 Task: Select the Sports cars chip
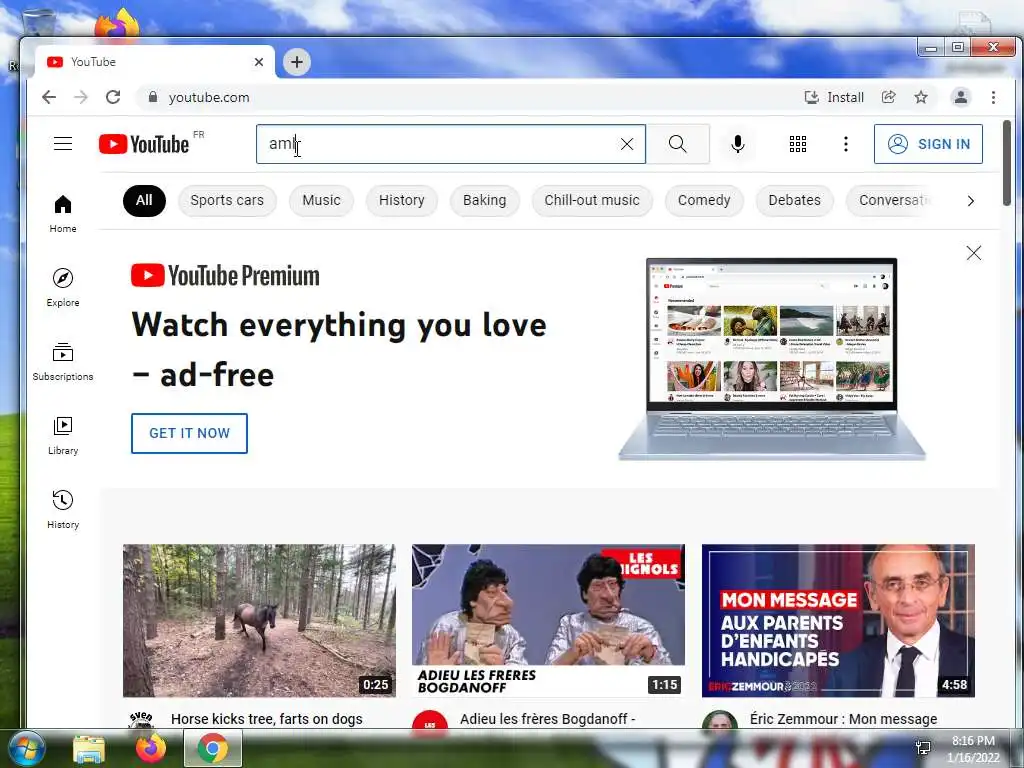pyautogui.click(x=227, y=200)
